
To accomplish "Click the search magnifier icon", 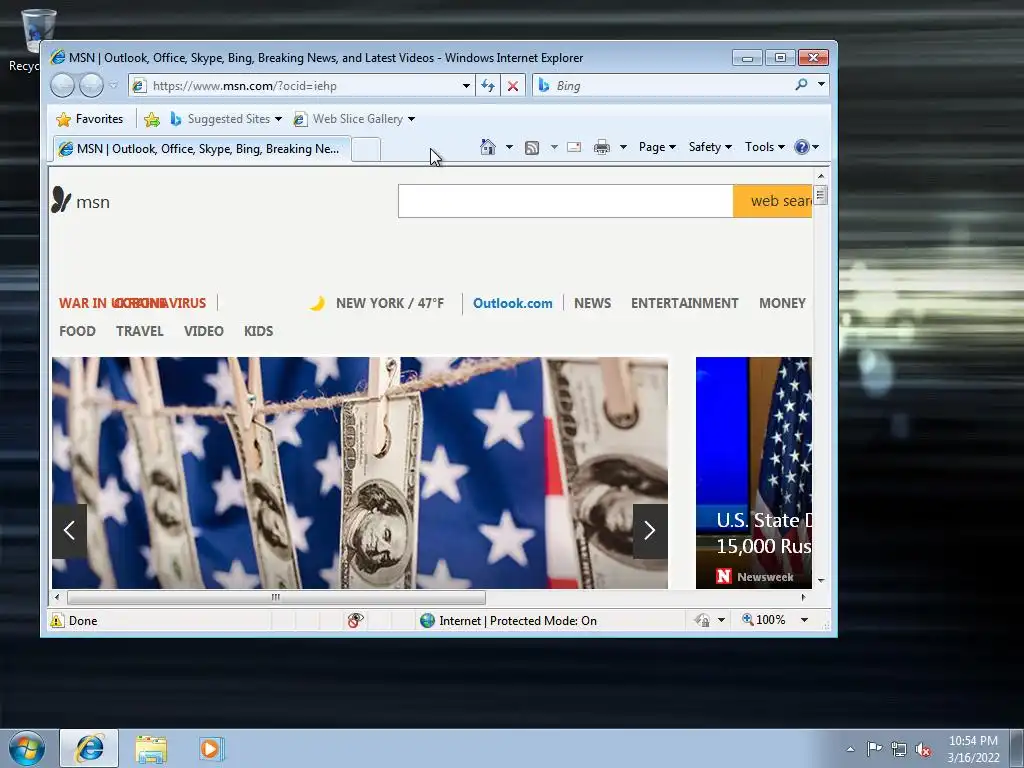I will 801,85.
